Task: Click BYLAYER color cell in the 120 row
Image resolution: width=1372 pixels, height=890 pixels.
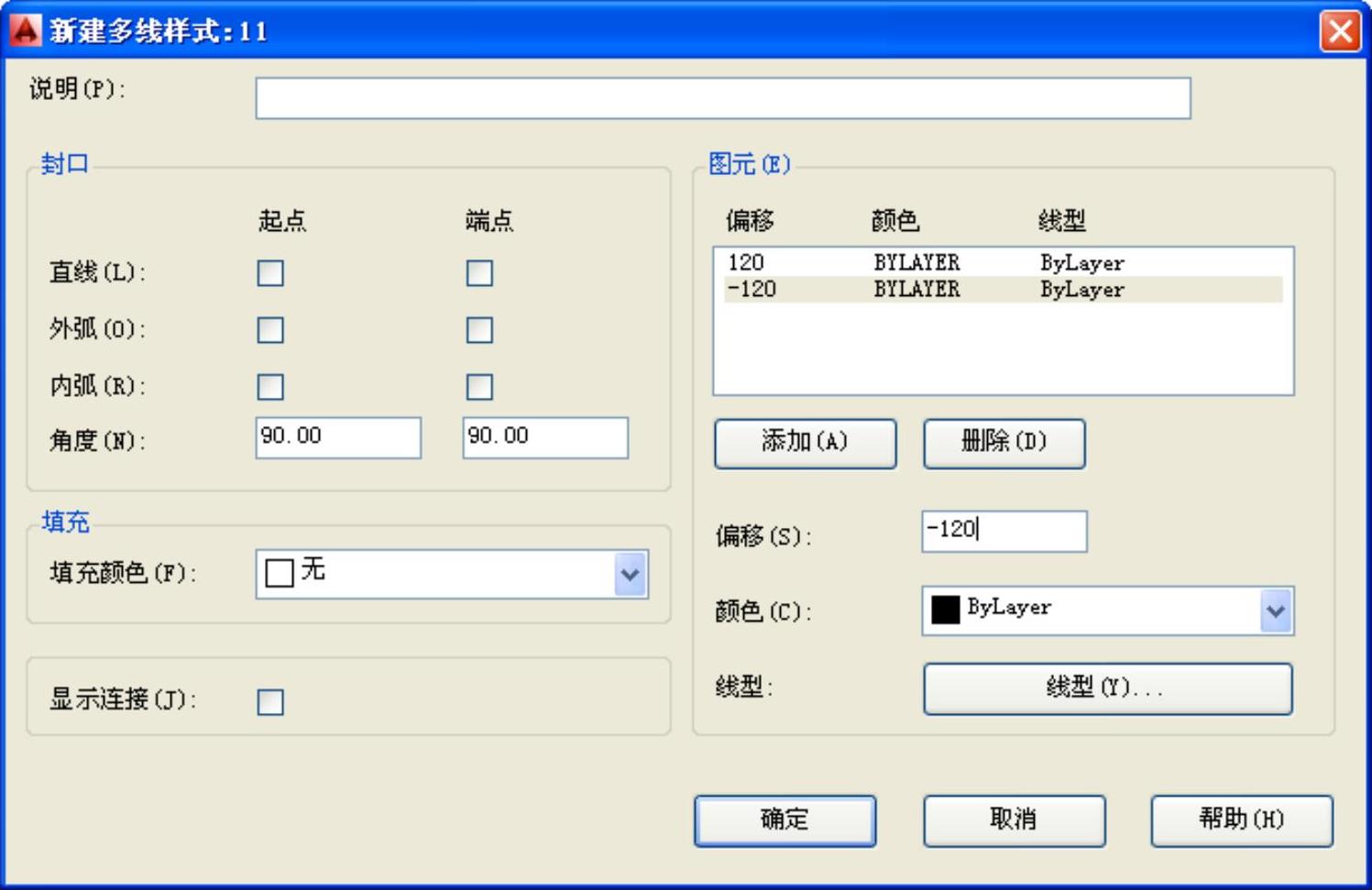Action: [x=916, y=263]
